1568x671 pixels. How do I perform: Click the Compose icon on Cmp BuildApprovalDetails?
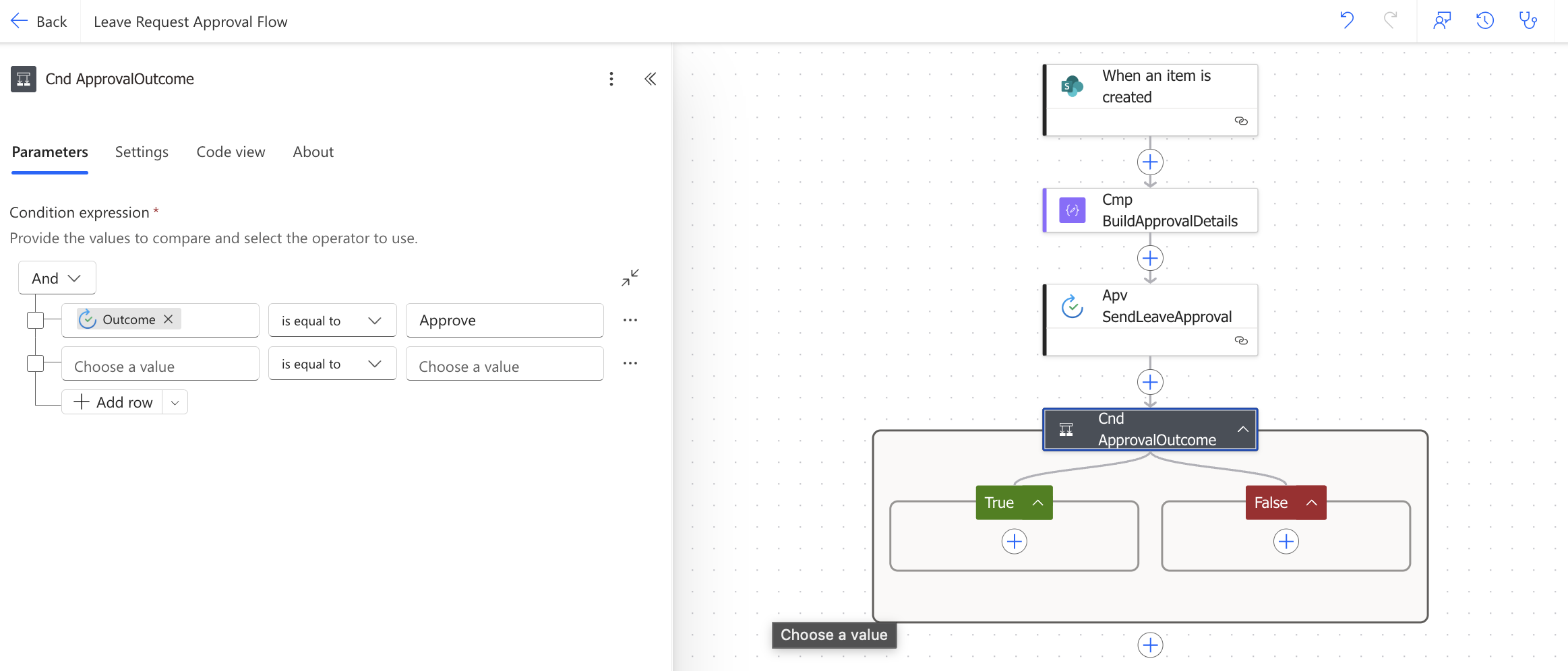click(1072, 210)
